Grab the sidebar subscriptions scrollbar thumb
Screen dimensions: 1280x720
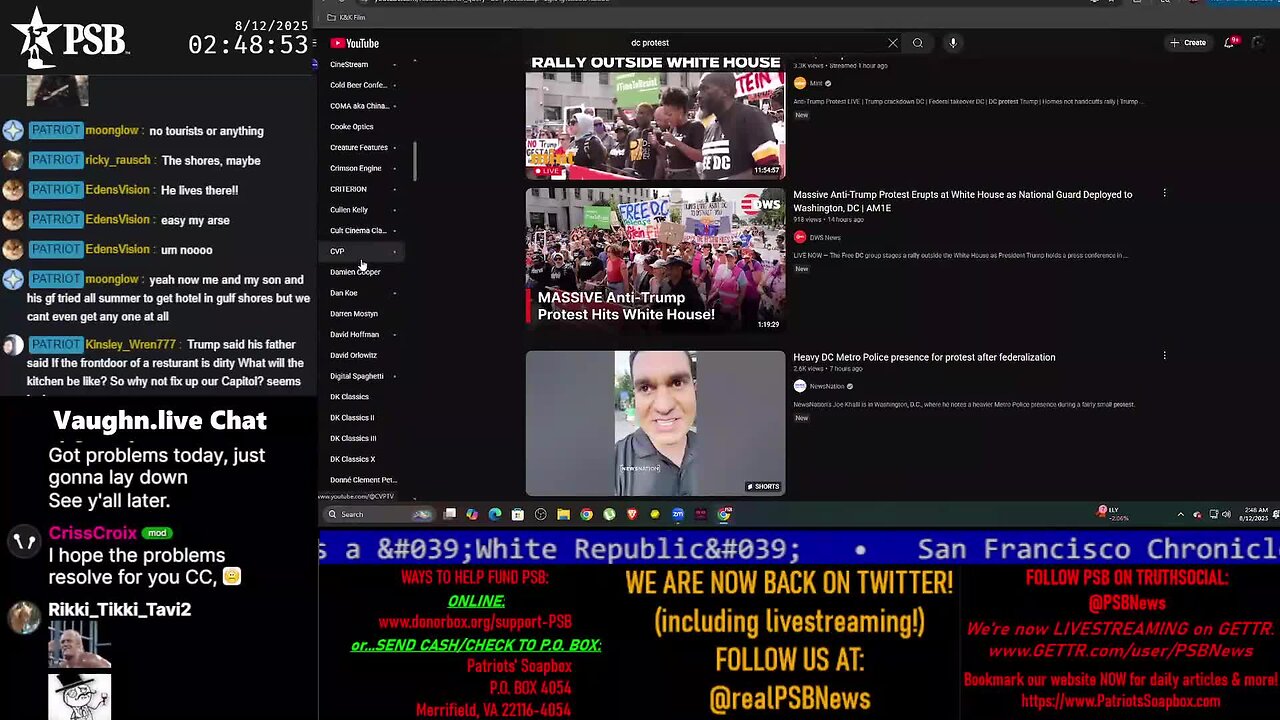[x=414, y=160]
